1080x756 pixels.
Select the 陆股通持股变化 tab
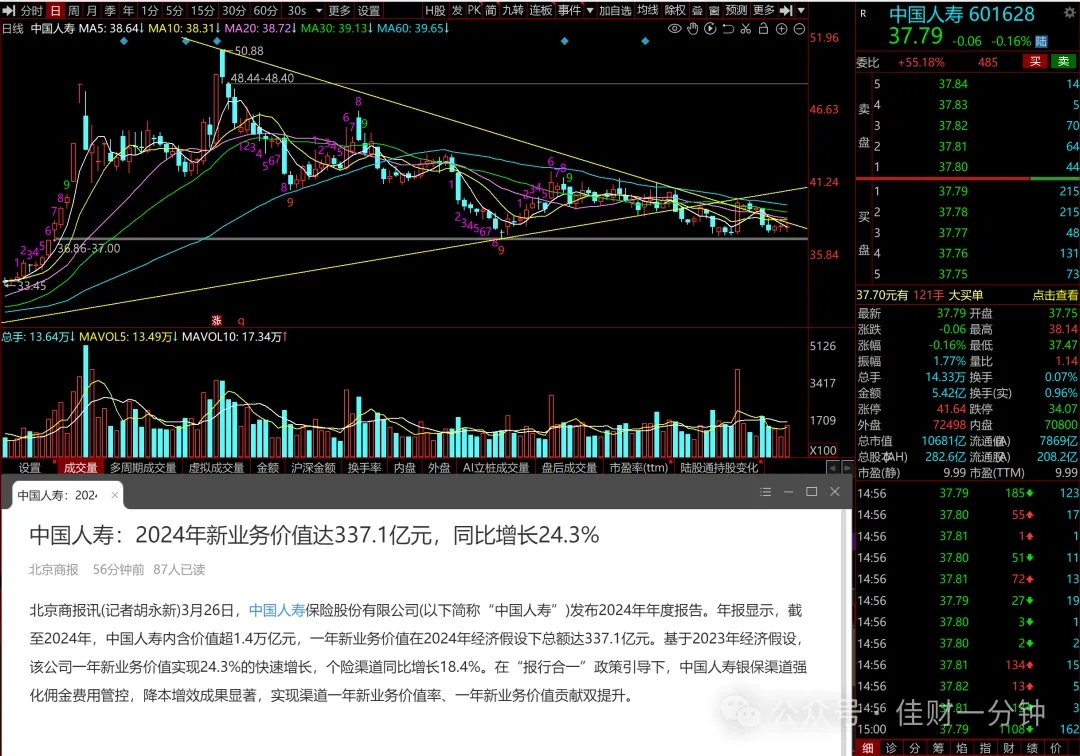tap(719, 468)
